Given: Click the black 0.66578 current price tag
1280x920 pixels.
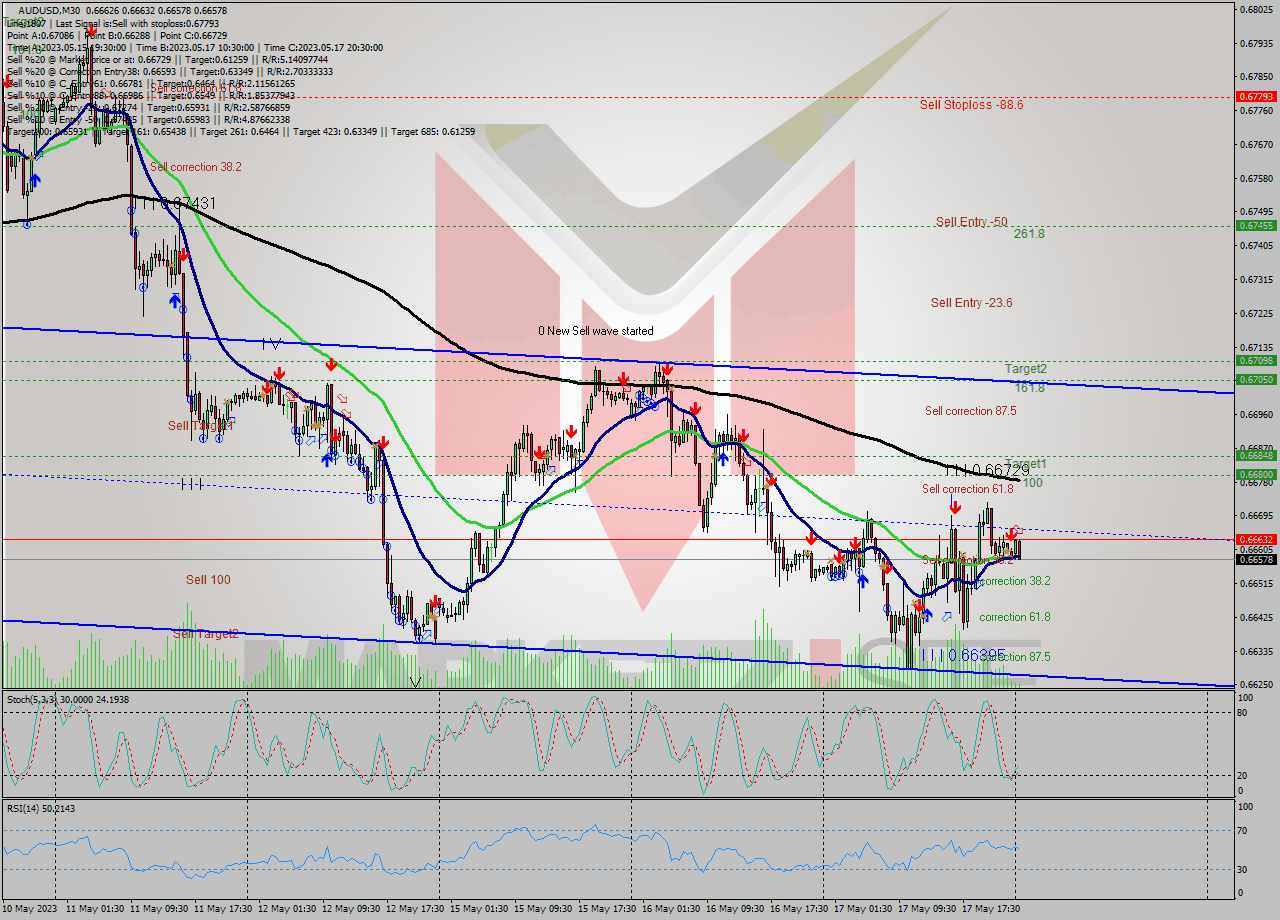Looking at the screenshot, I should point(1256,559).
